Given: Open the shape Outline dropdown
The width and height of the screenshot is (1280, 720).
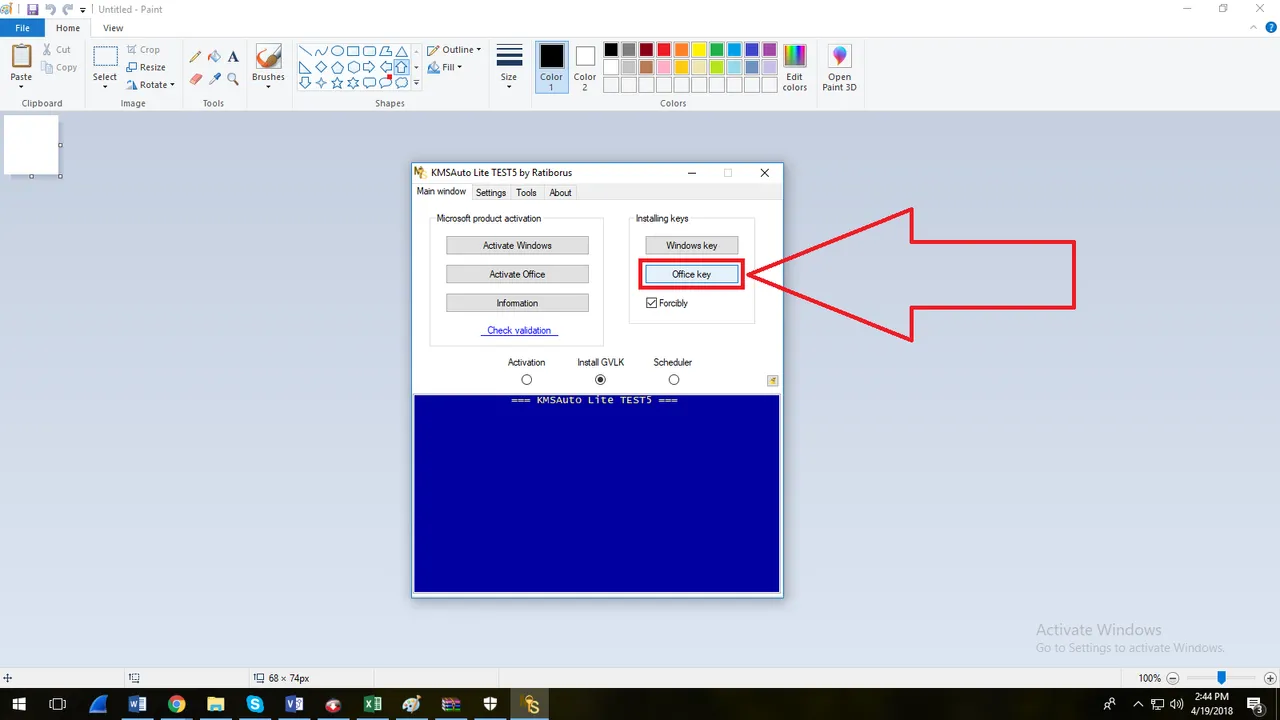Looking at the screenshot, I should [x=454, y=50].
